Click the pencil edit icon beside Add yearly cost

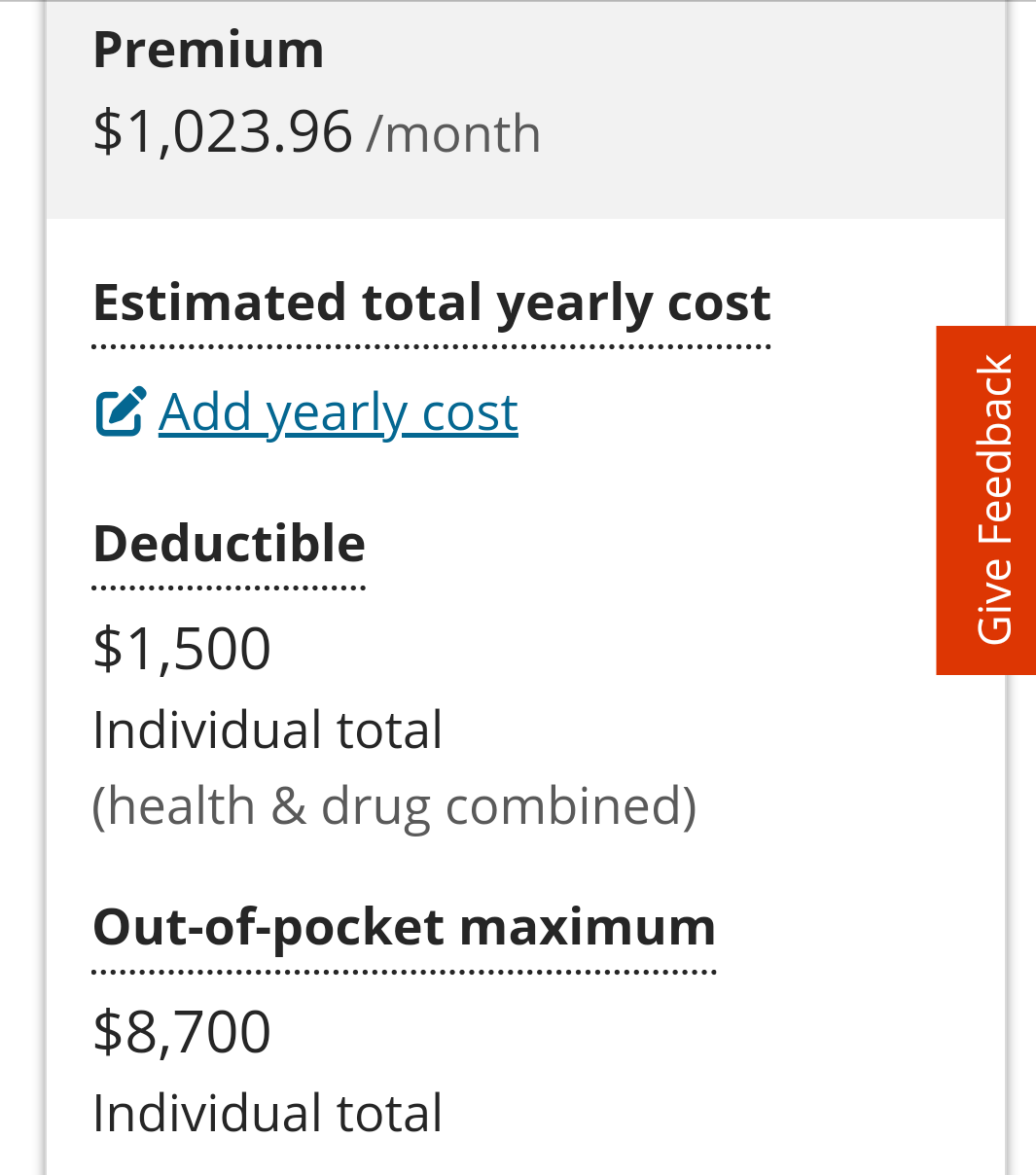coord(122,411)
